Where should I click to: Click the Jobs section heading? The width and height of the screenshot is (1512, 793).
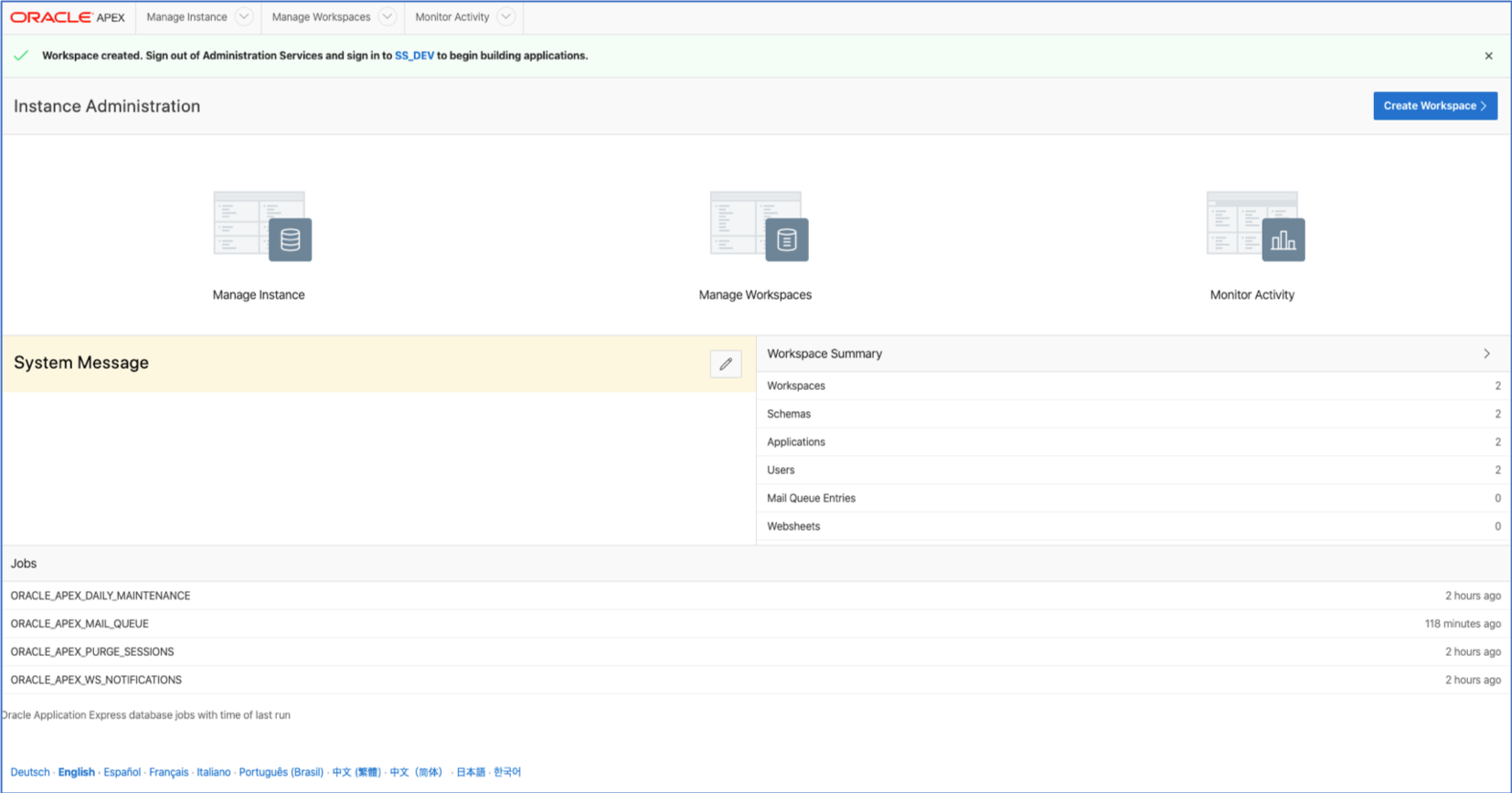click(x=24, y=564)
